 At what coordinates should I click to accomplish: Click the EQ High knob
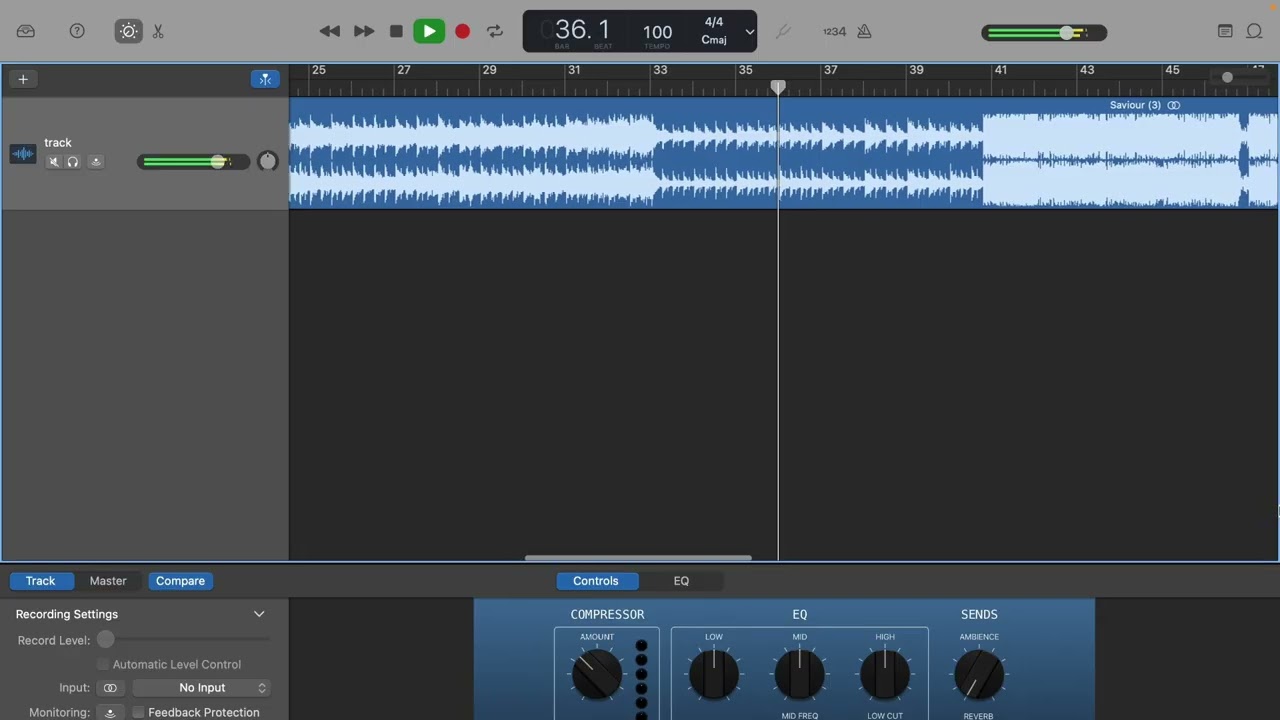click(885, 674)
